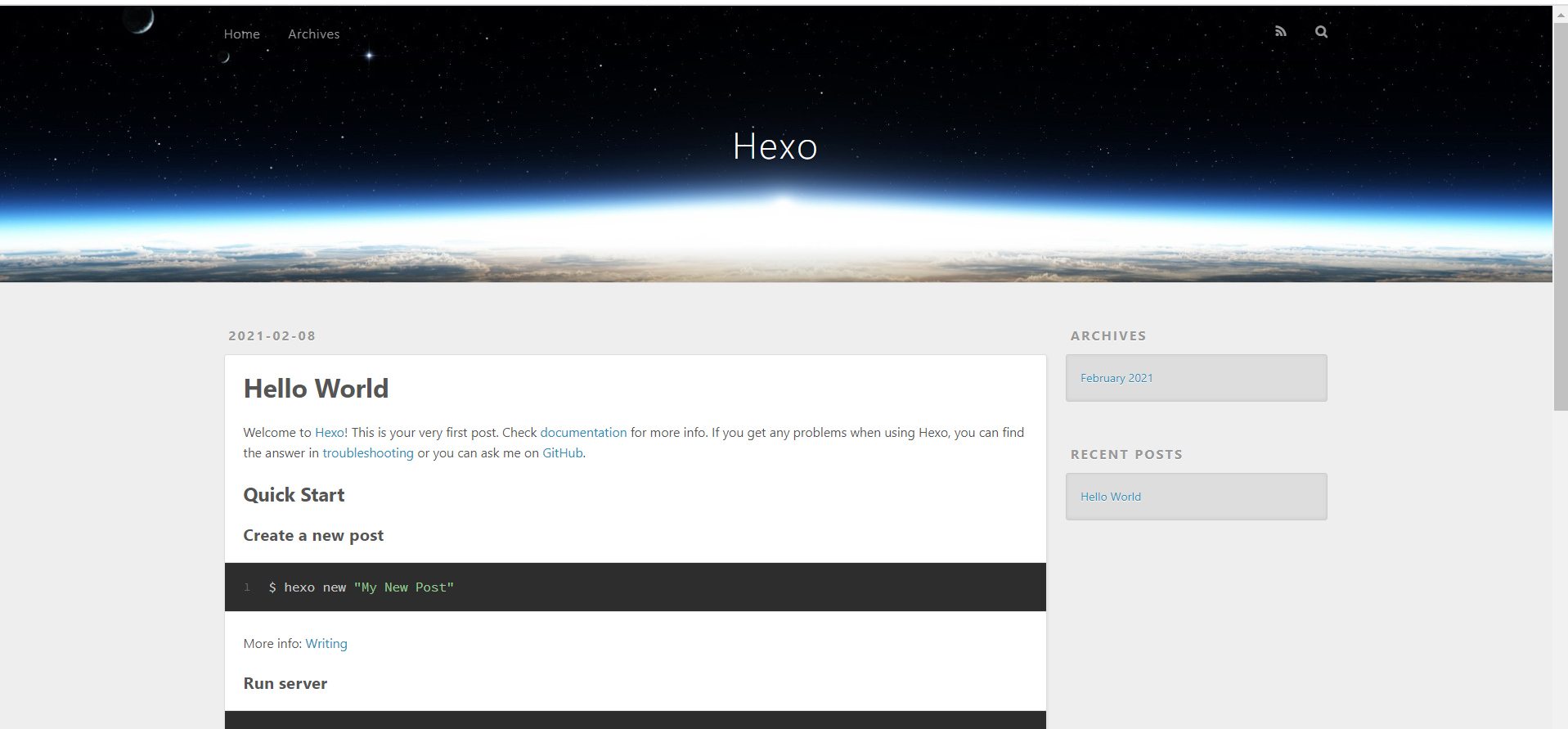Open the Archives menu item
This screenshot has height=729, width=1568.
pos(313,34)
